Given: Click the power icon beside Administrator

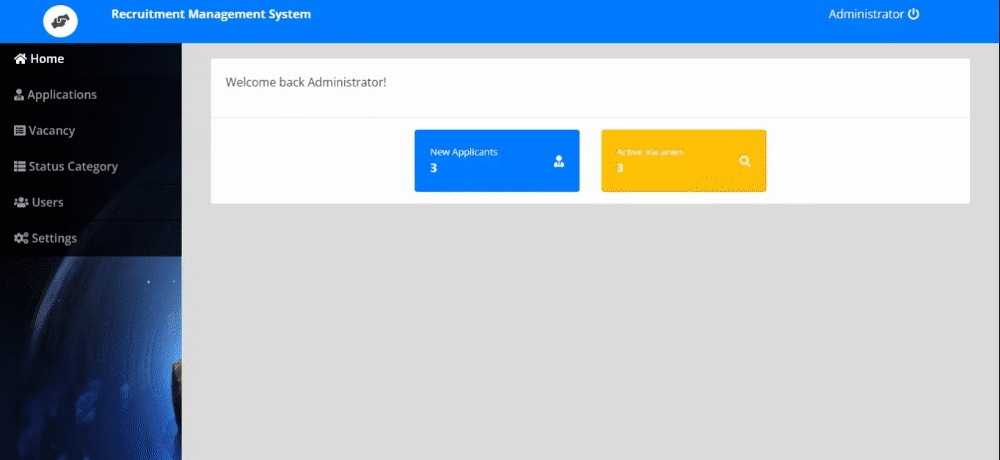Looking at the screenshot, I should click(913, 14).
